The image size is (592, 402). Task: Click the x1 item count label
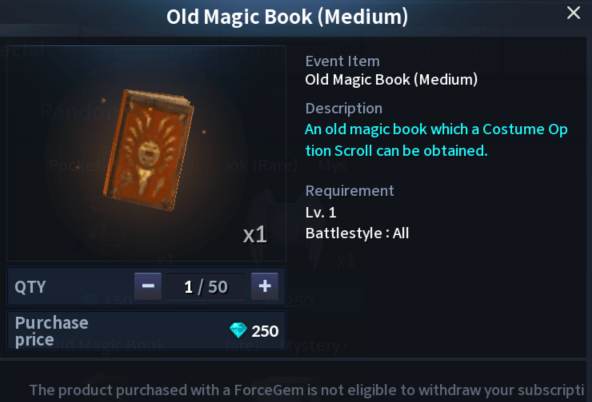(255, 234)
